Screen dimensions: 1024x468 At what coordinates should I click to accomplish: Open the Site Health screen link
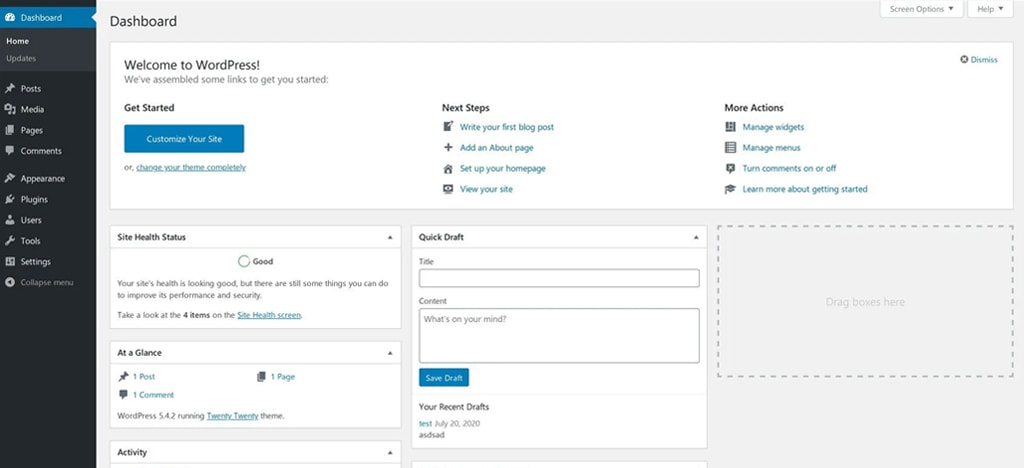pyautogui.click(x=269, y=315)
